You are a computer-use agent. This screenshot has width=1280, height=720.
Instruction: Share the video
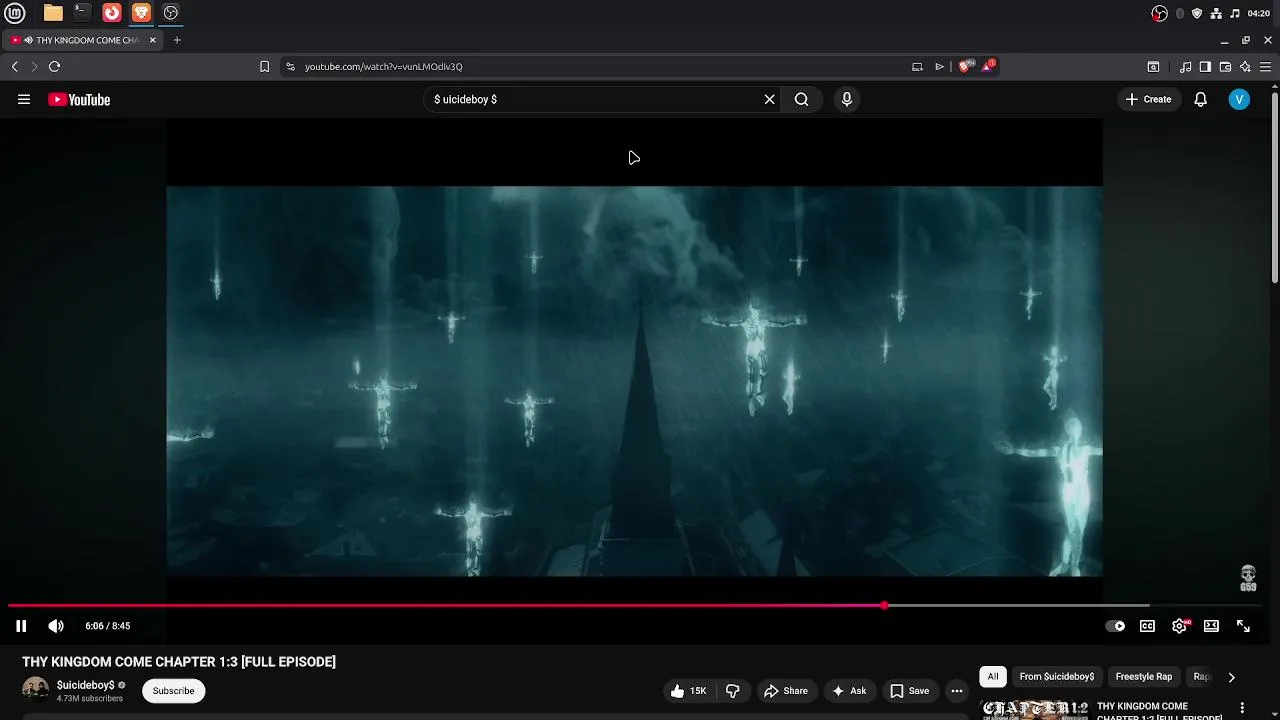coord(785,691)
